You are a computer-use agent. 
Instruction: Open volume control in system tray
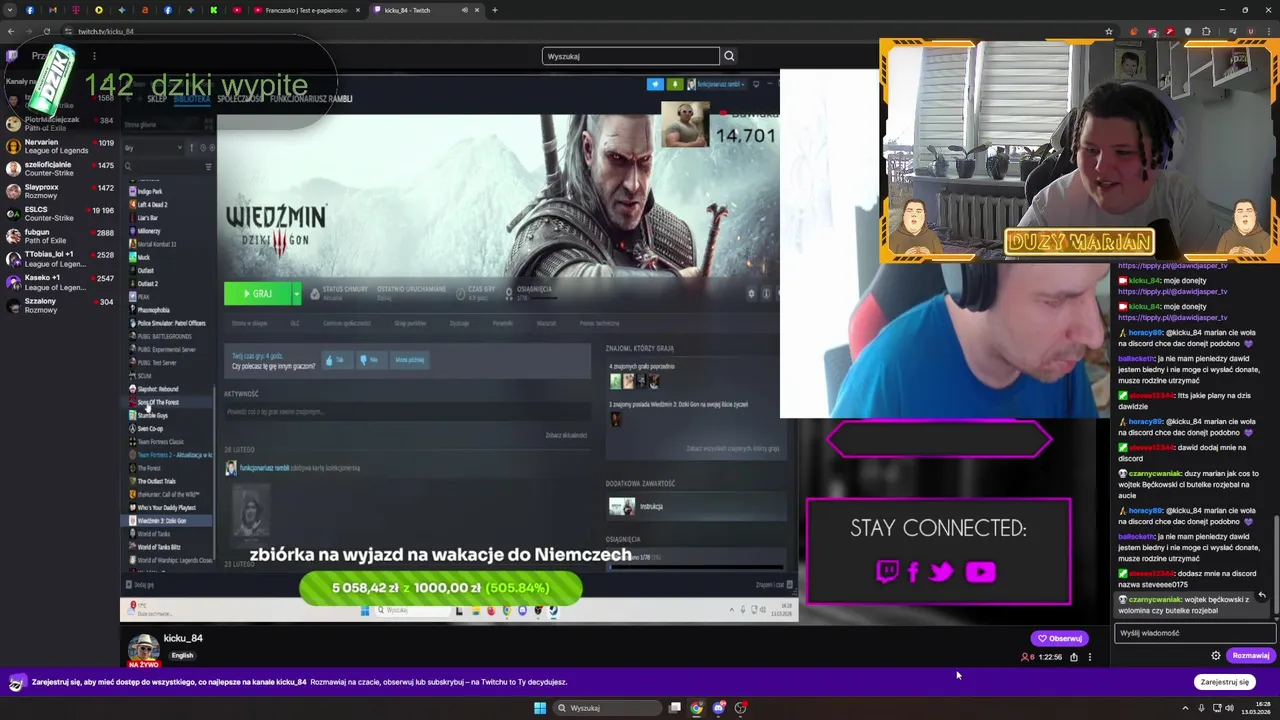pos(1229,708)
